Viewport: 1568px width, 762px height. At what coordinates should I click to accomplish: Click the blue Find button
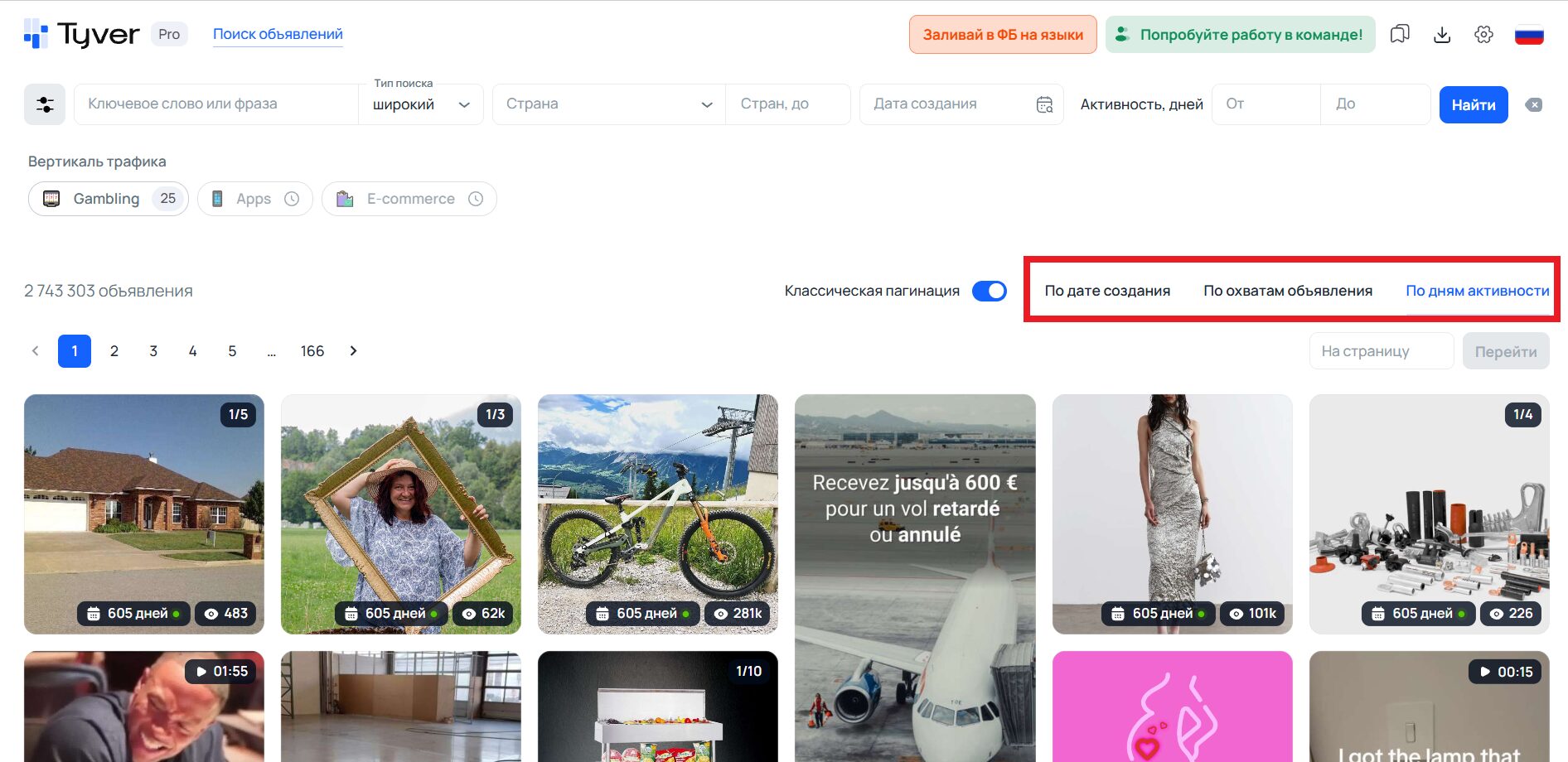point(1473,105)
